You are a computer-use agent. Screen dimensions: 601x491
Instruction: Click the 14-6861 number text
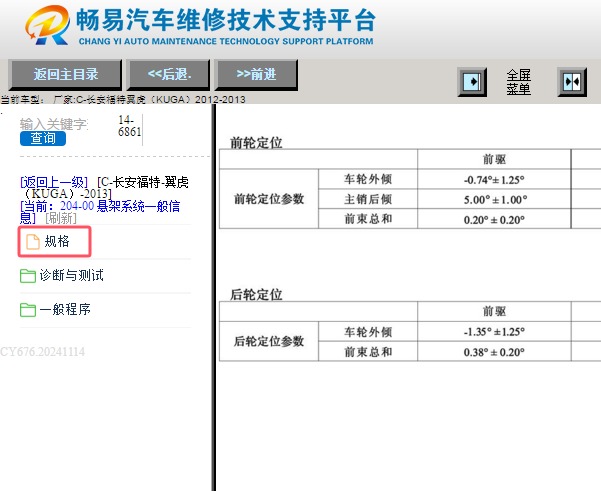(x=130, y=126)
